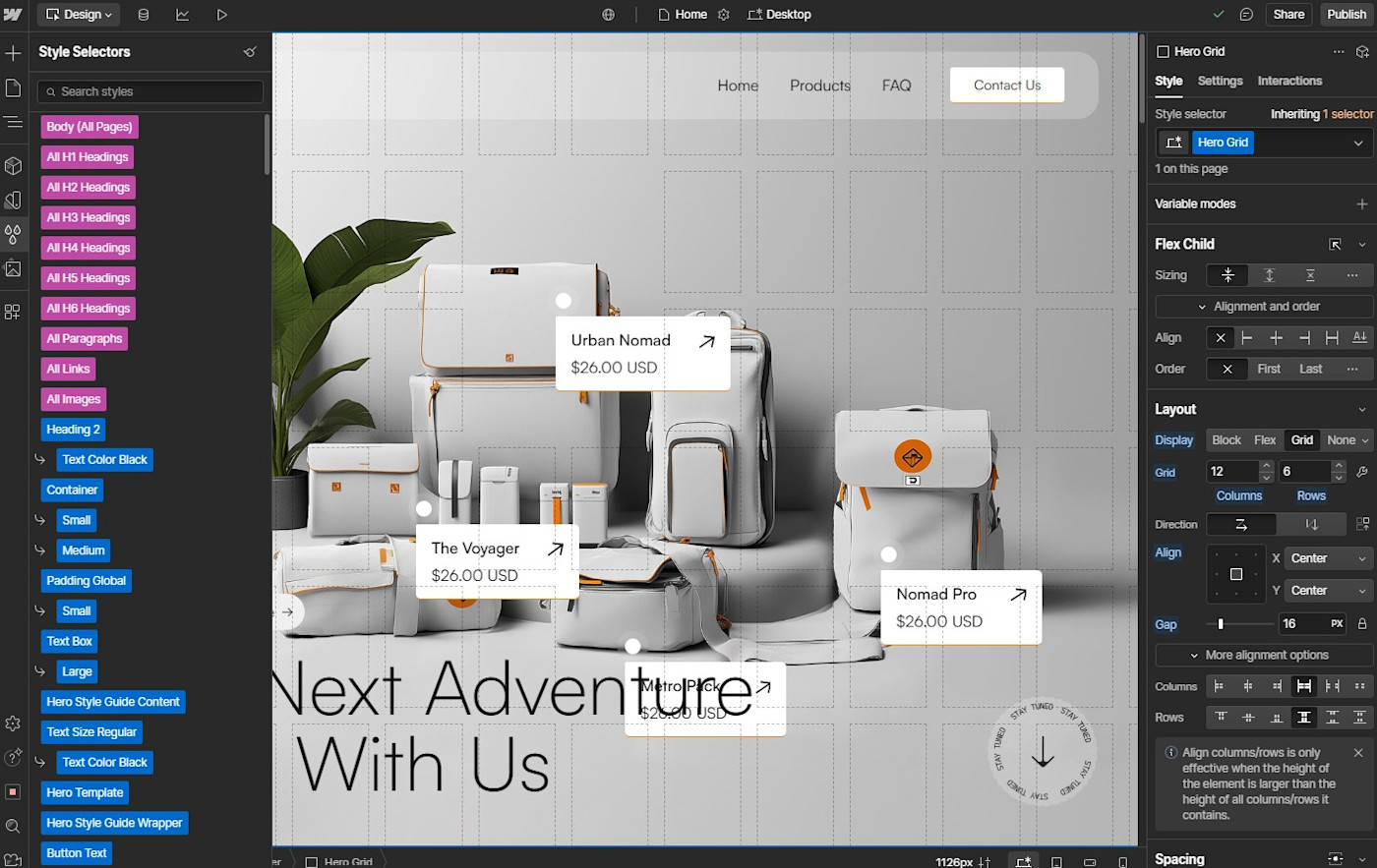
Task: Open the Hero Grid style selector dropdown
Action: (x=1358, y=144)
